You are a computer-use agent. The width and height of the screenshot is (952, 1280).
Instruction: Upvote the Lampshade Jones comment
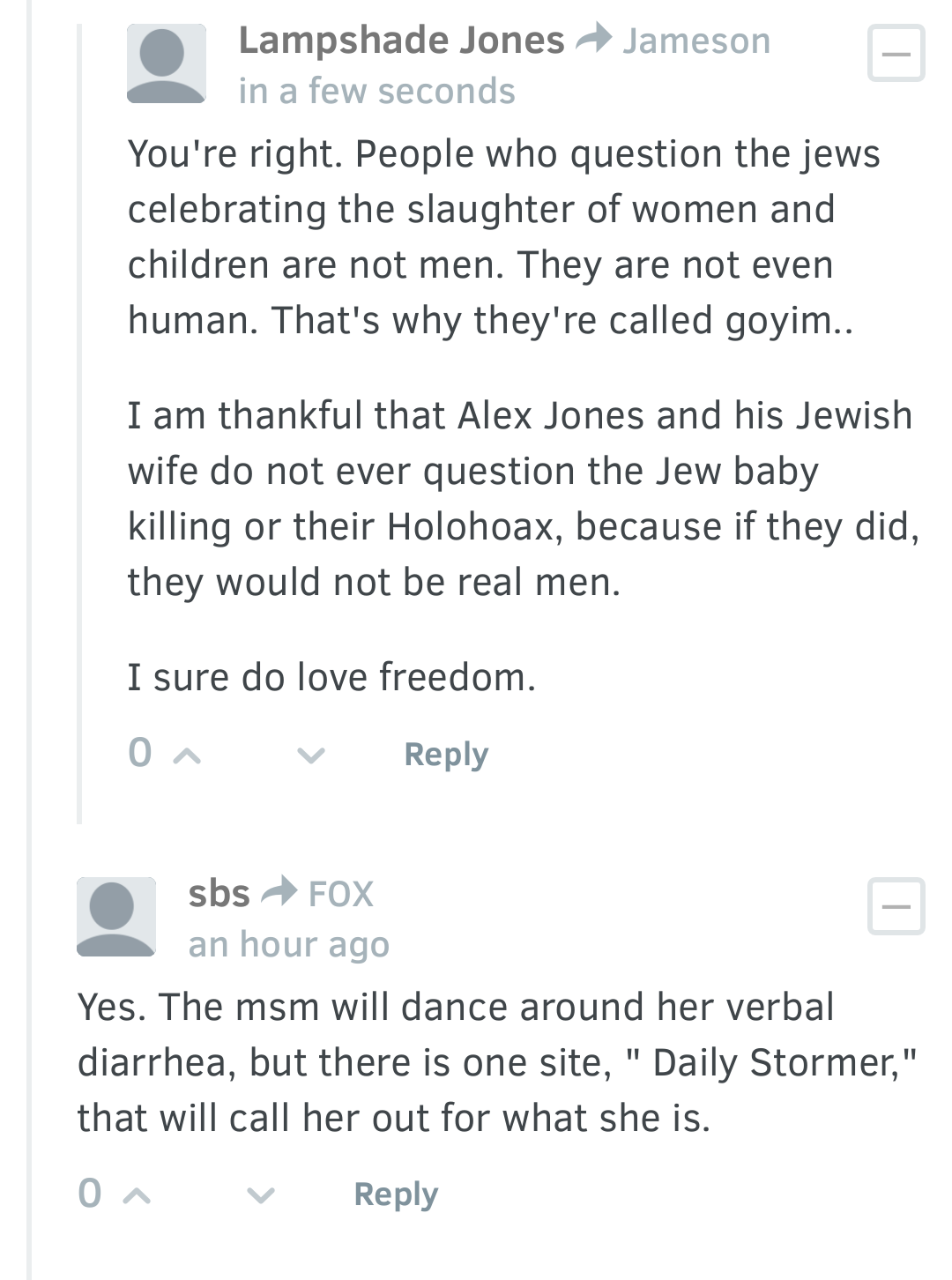tap(187, 755)
